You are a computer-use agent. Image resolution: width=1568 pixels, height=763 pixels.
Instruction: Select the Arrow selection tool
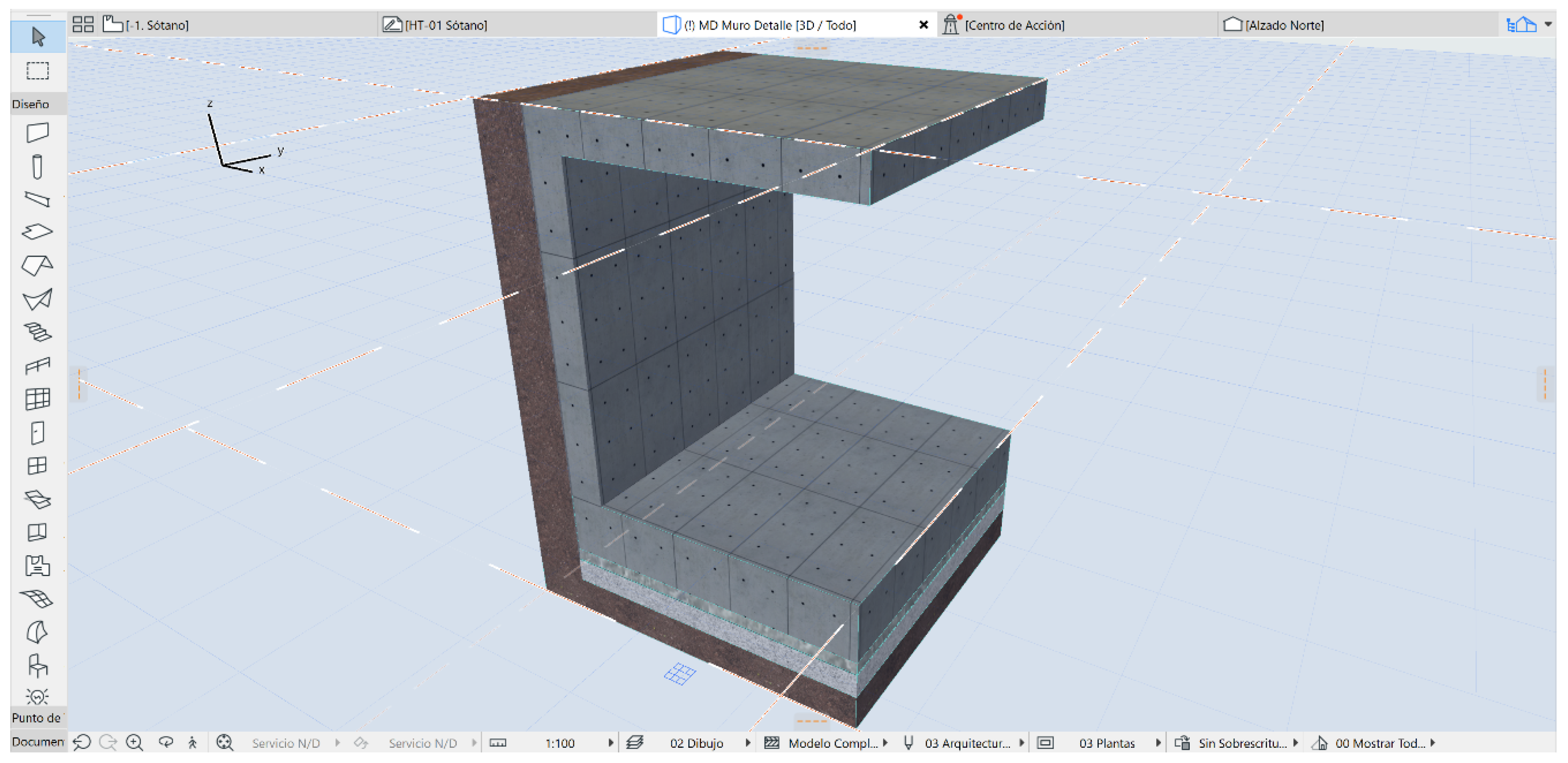[x=38, y=36]
